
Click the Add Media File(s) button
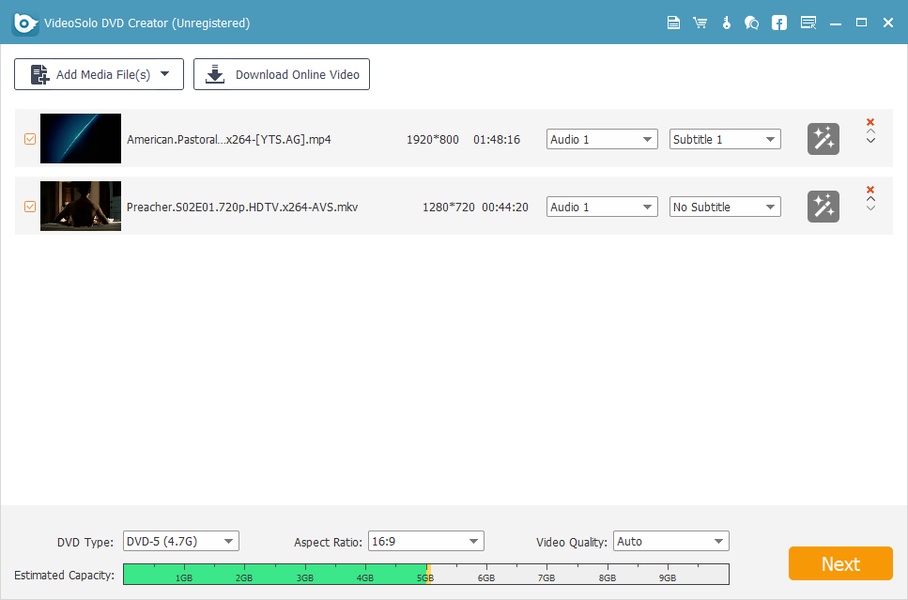(x=99, y=74)
